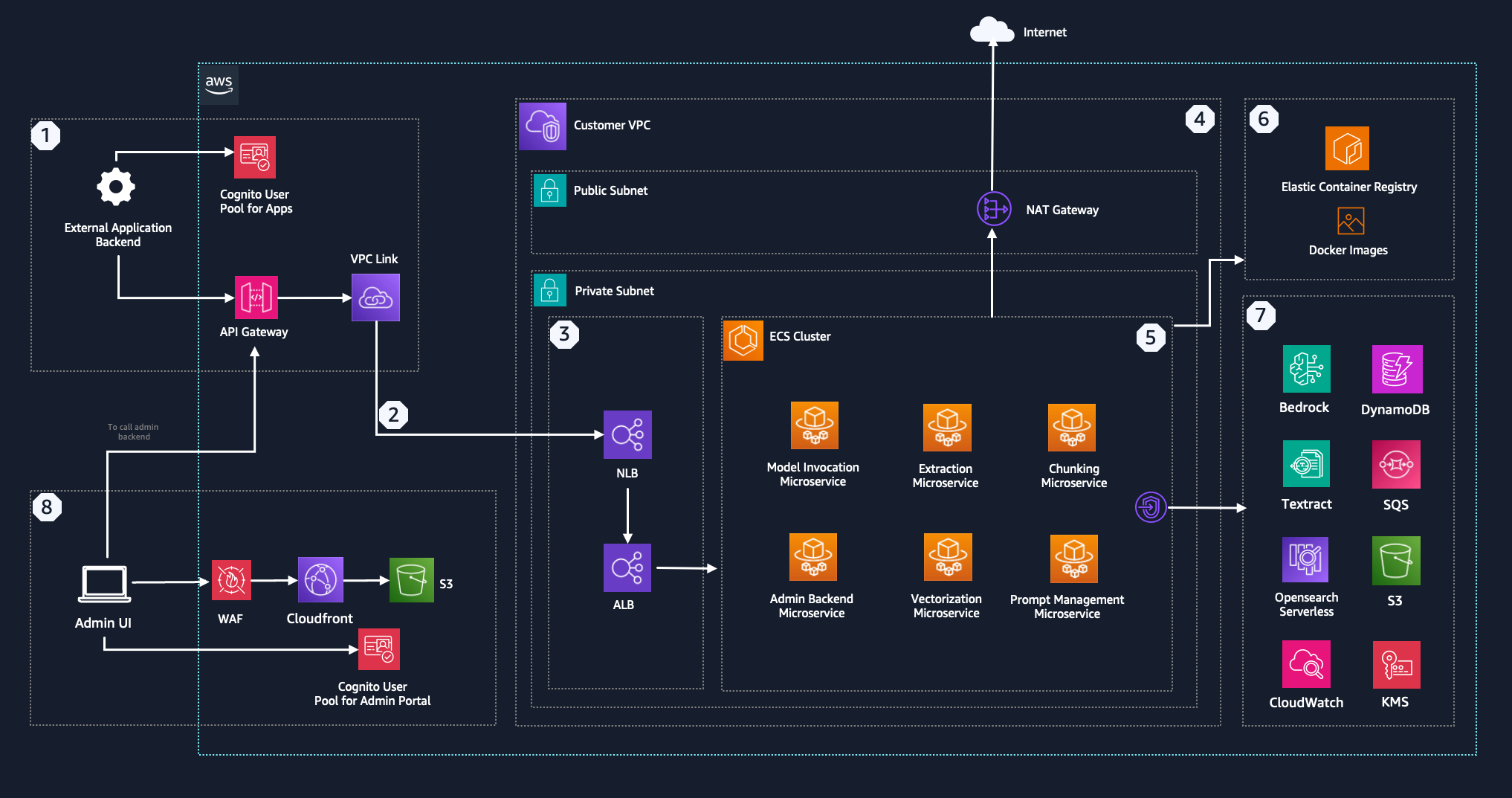The width and height of the screenshot is (1512, 798).
Task: Click the 'Cloudfront' label
Action: coord(320,618)
